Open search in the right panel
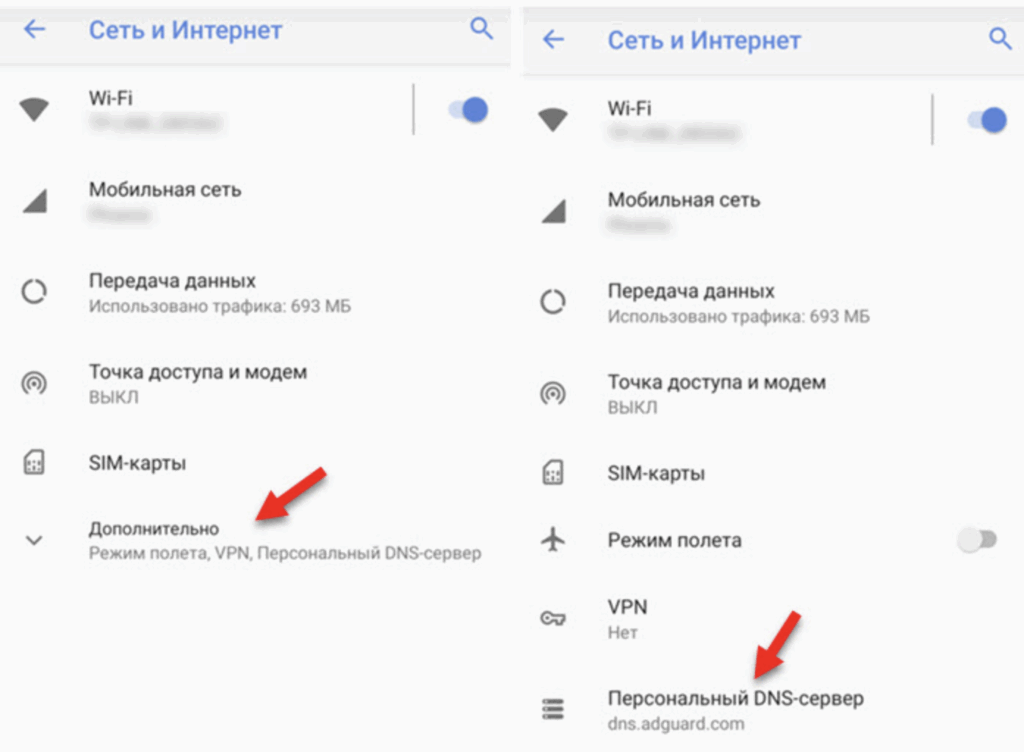The image size is (1024, 752). point(1000,39)
